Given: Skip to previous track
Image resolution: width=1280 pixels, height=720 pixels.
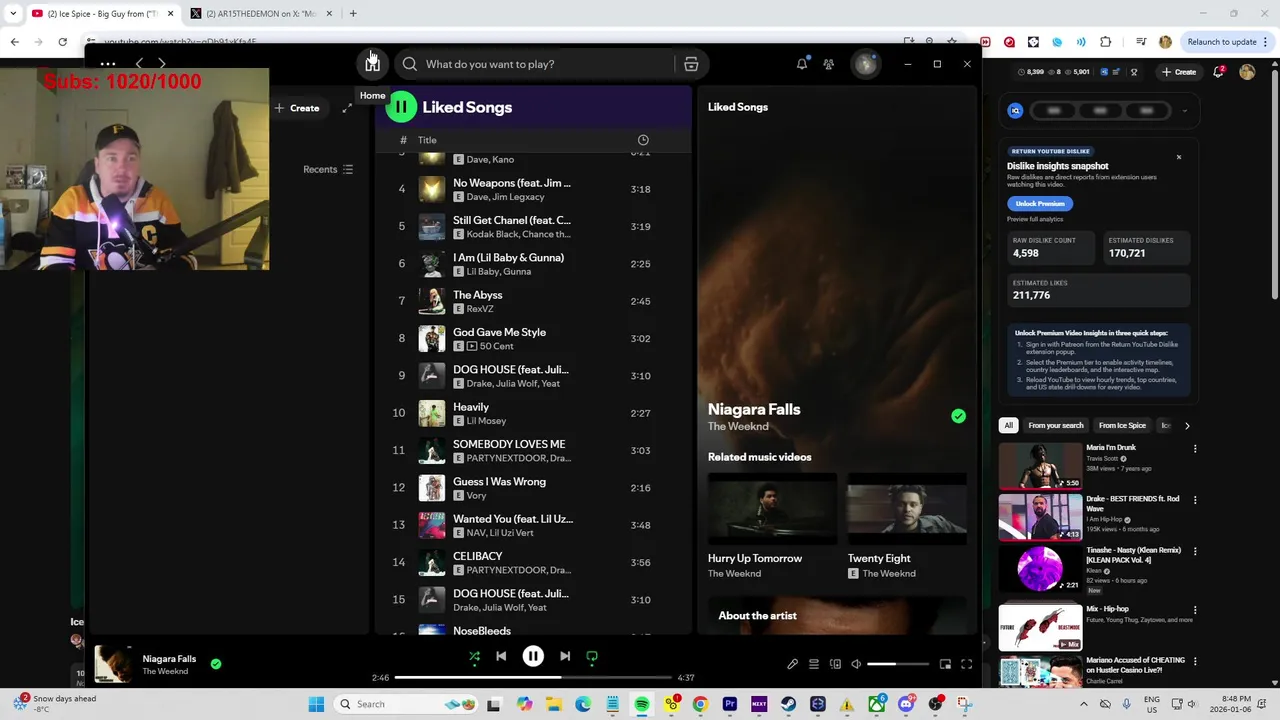Looking at the screenshot, I should pyautogui.click(x=501, y=657).
